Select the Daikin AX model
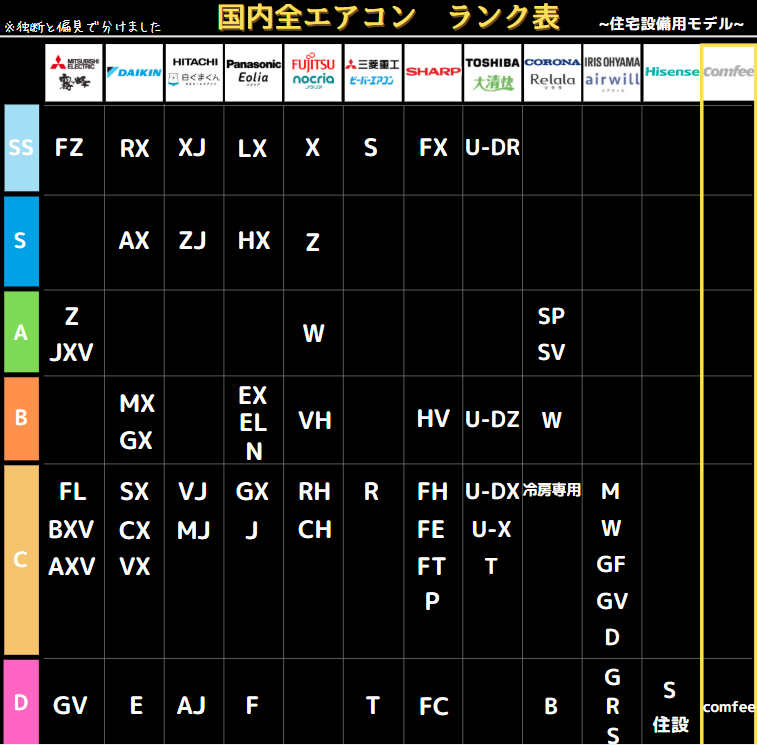 [134, 240]
